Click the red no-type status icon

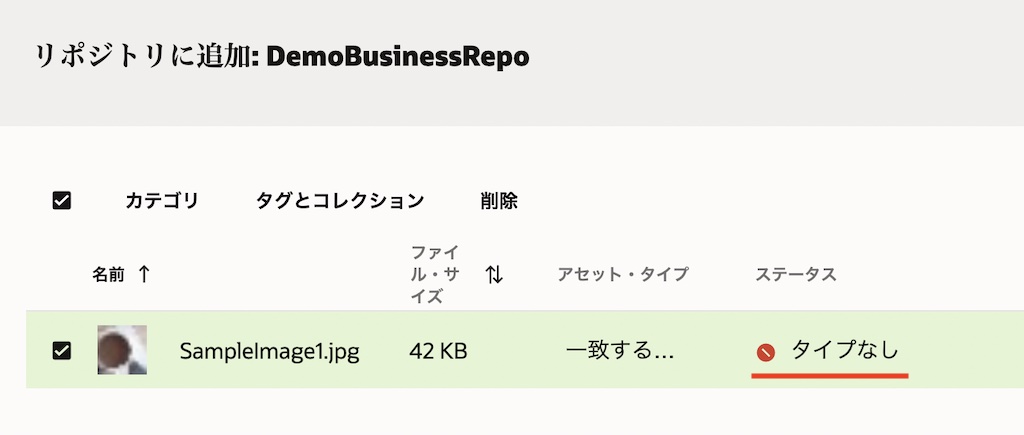click(766, 352)
